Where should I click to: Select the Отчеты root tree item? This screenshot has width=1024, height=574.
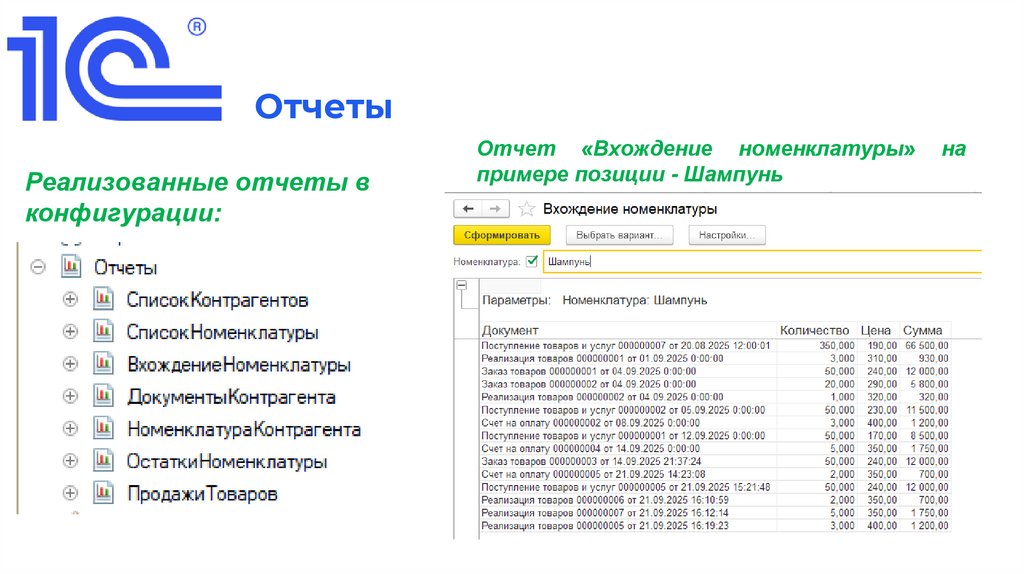[x=125, y=268]
